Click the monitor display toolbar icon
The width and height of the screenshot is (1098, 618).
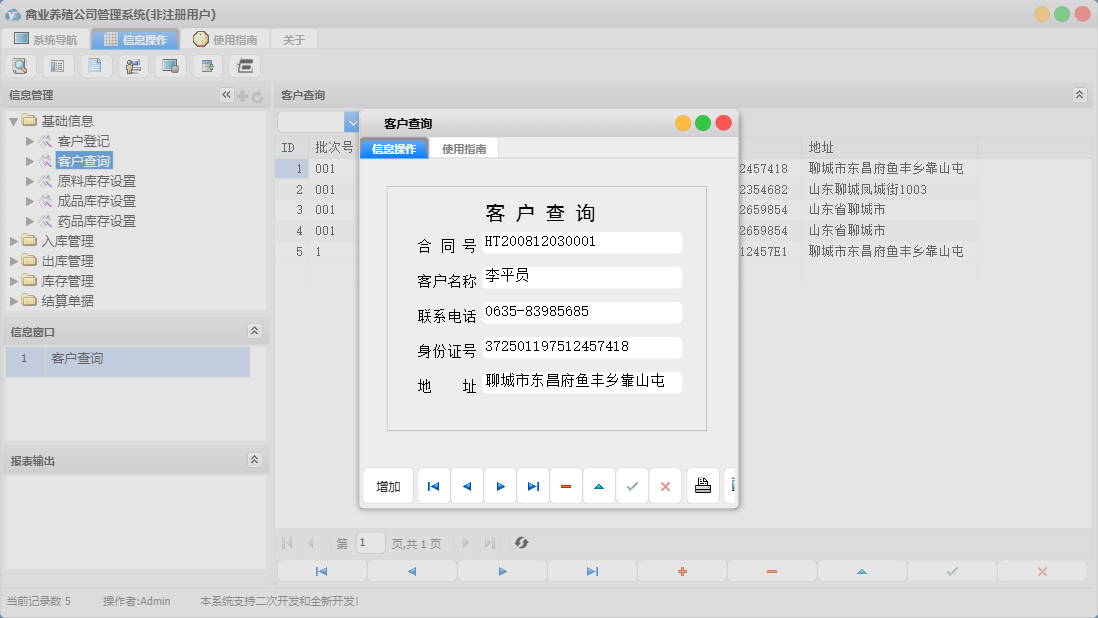tap(170, 65)
